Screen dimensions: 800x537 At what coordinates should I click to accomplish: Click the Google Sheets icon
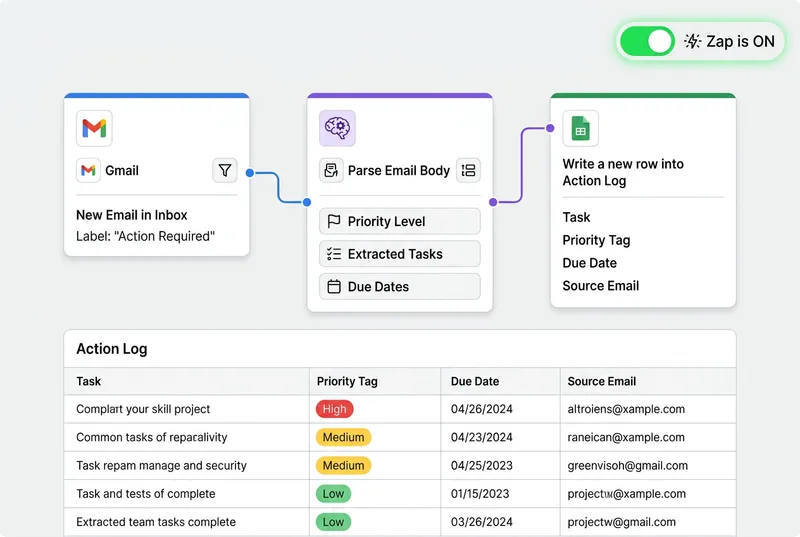tap(580, 128)
